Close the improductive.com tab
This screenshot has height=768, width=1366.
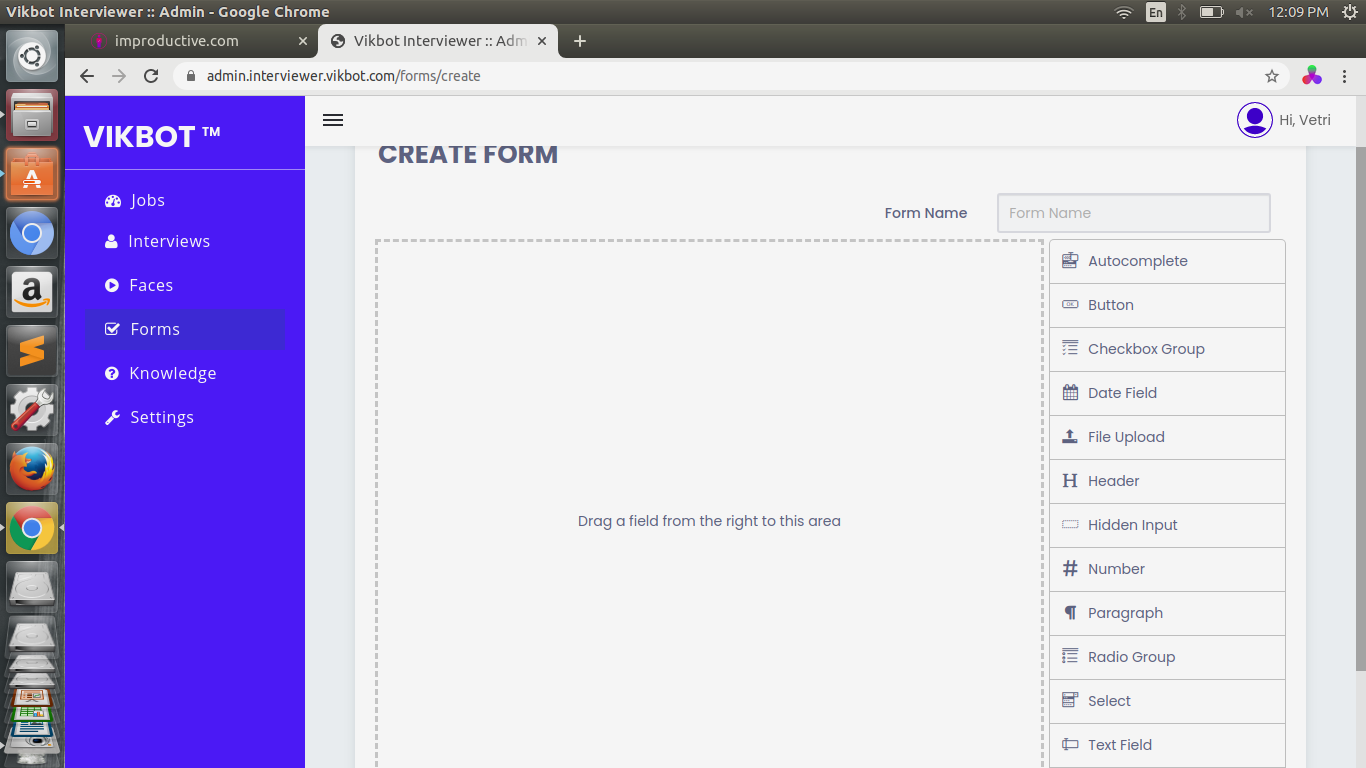pyautogui.click(x=303, y=41)
